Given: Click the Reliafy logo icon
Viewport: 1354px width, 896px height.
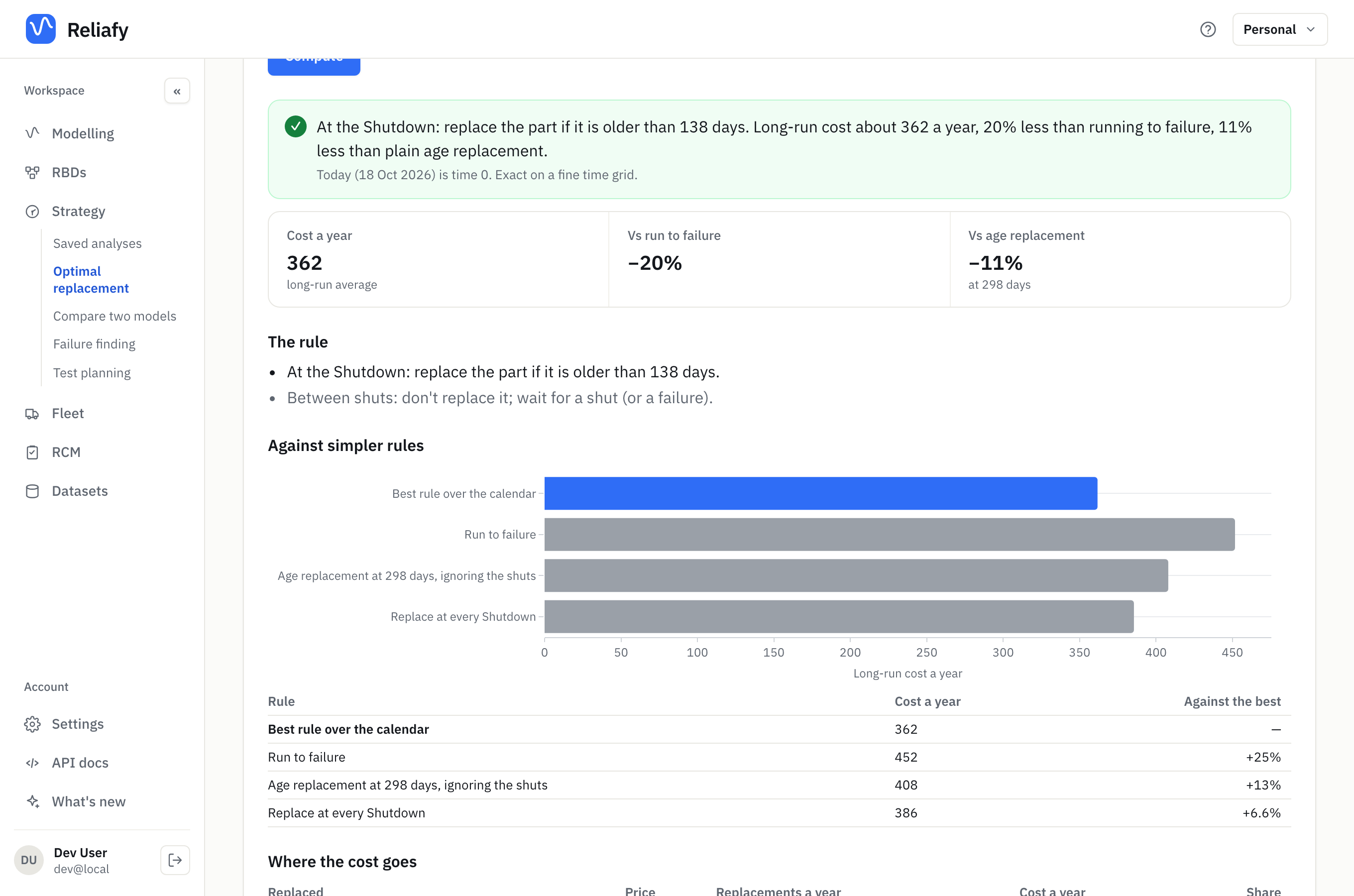Looking at the screenshot, I should pyautogui.click(x=40, y=29).
